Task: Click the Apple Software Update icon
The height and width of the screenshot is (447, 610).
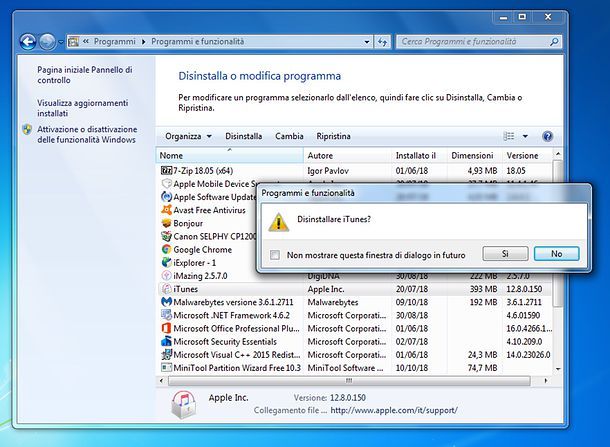Action: [x=166, y=197]
